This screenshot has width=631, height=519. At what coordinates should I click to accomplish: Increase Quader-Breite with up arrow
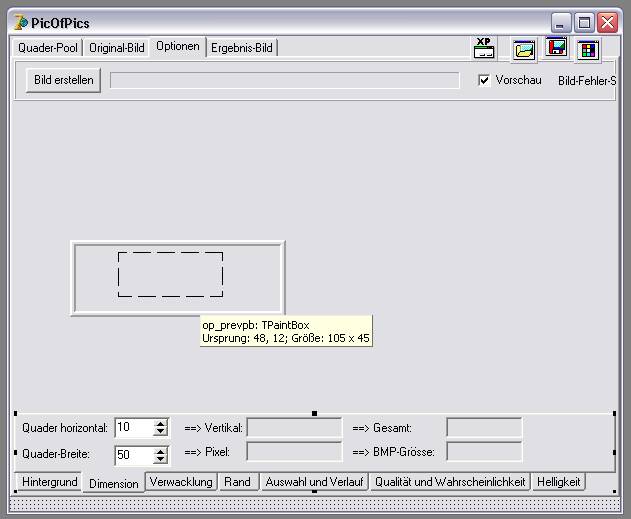click(x=161, y=451)
